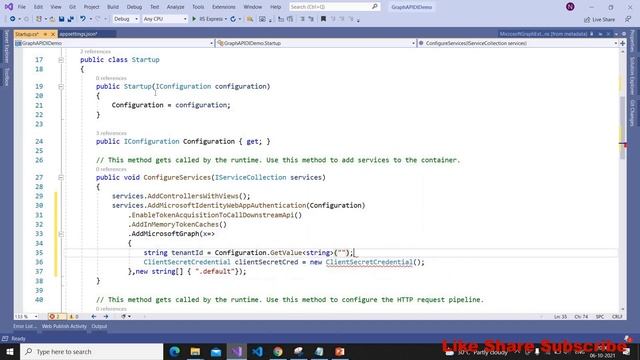Open File Explorer from taskbar
The image size is (640, 360).
pyautogui.click(x=195, y=351)
